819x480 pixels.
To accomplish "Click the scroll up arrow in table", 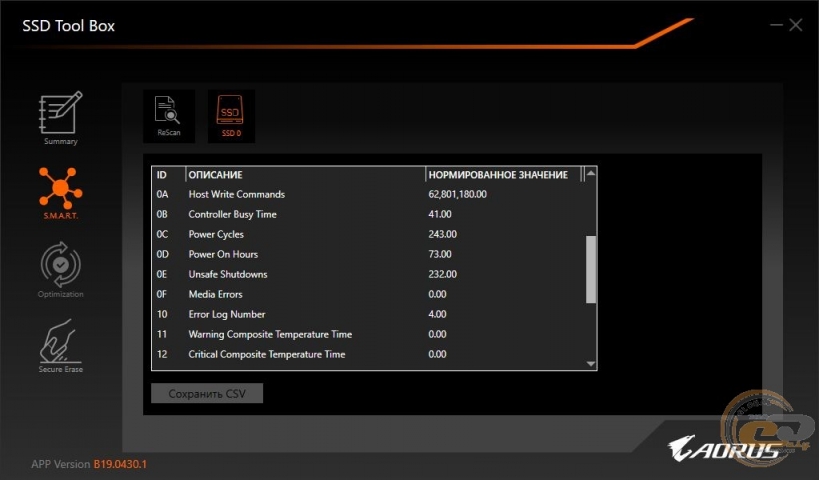I will click(591, 173).
